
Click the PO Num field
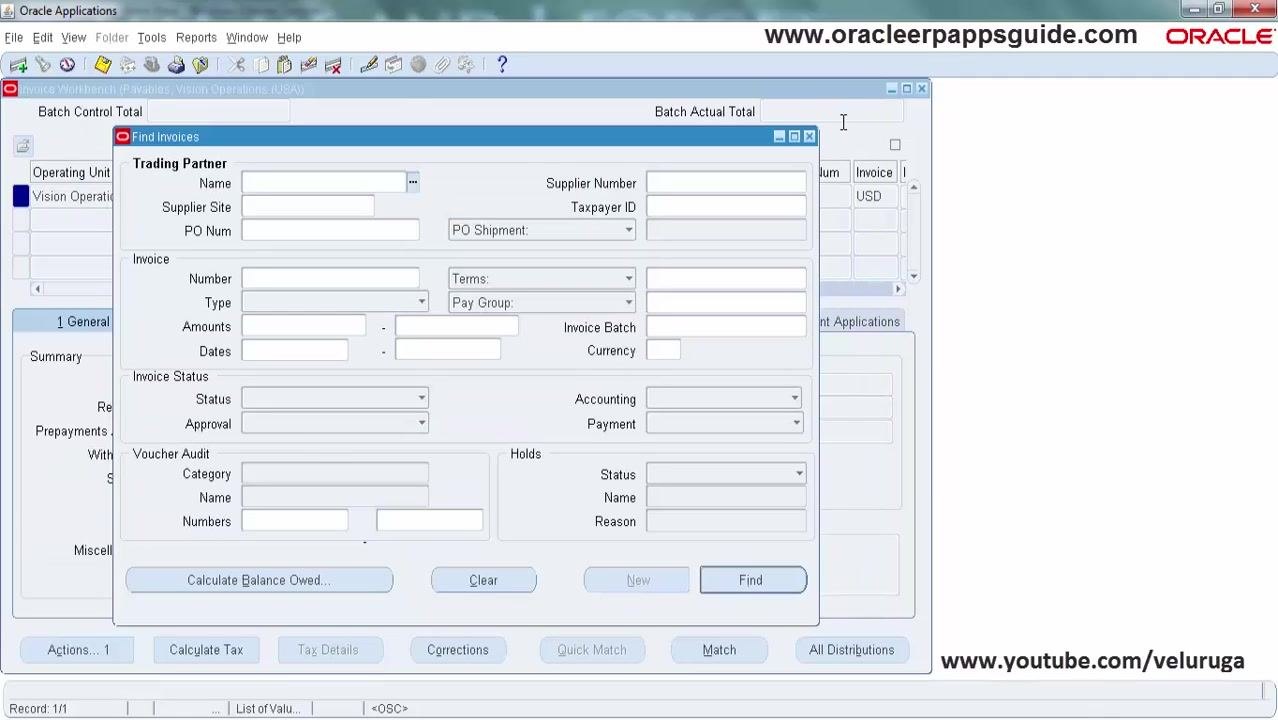click(330, 231)
